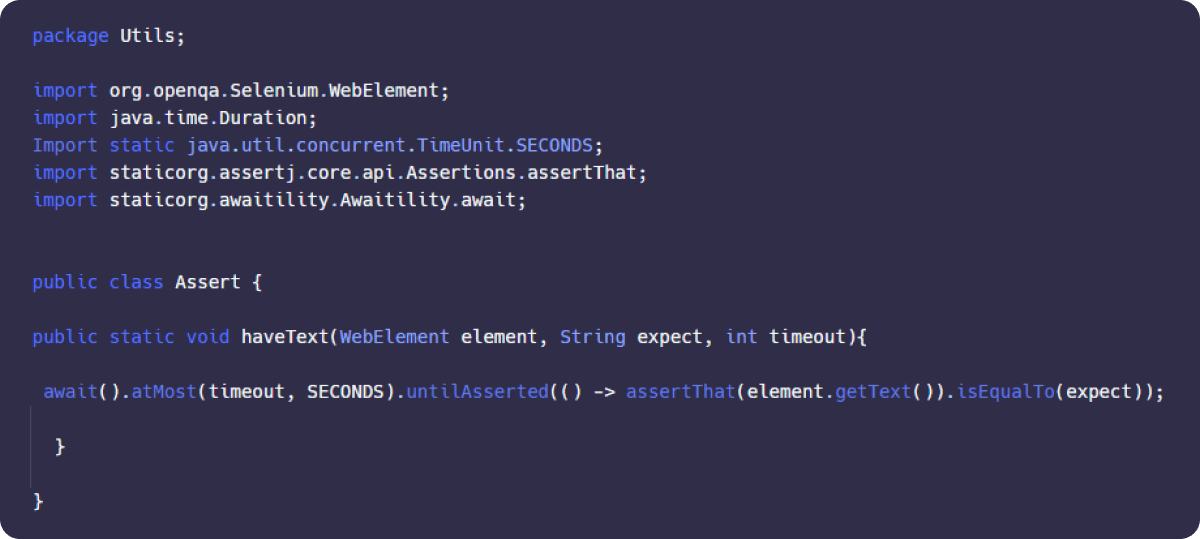This screenshot has height=539, width=1200.
Task: Click the "String" parameter type
Action: click(593, 337)
